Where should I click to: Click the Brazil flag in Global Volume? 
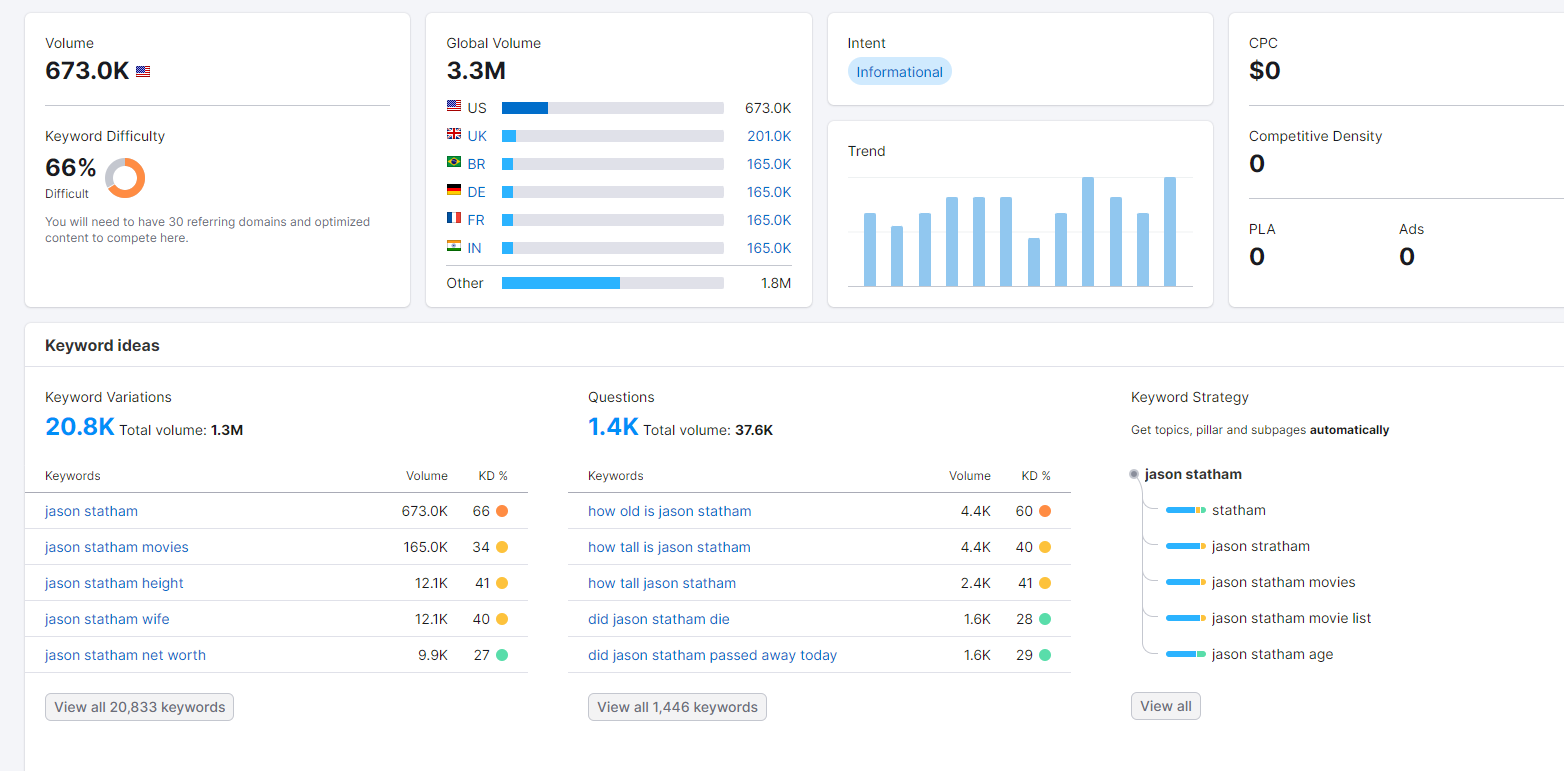[454, 163]
